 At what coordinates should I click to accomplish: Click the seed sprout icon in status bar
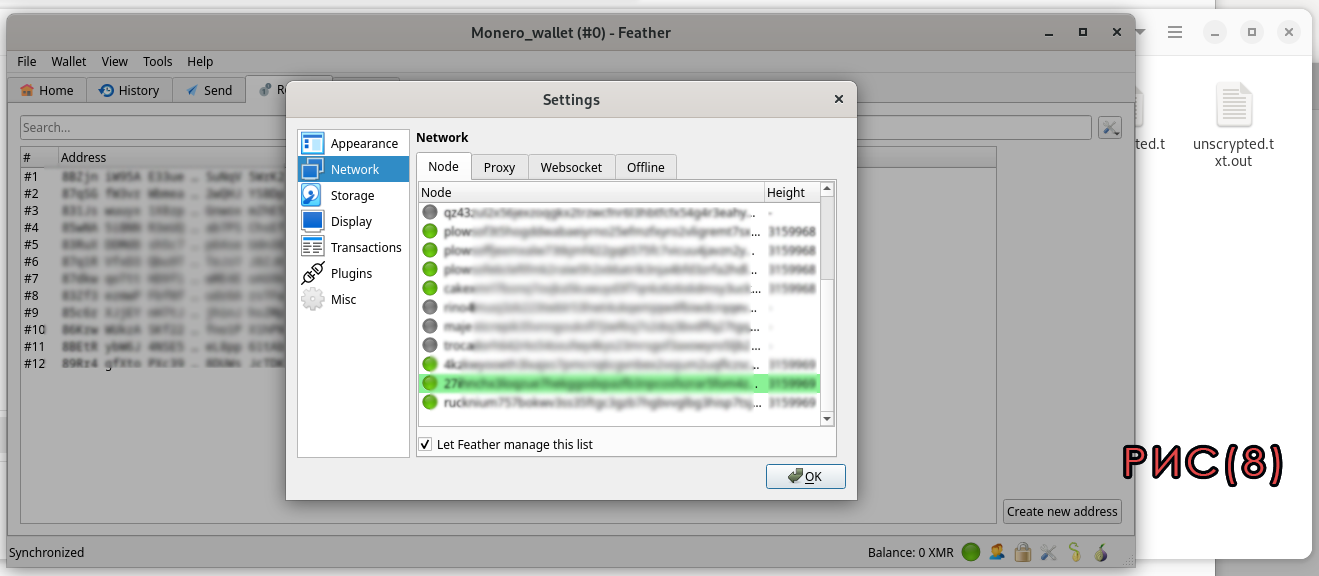tap(1075, 552)
